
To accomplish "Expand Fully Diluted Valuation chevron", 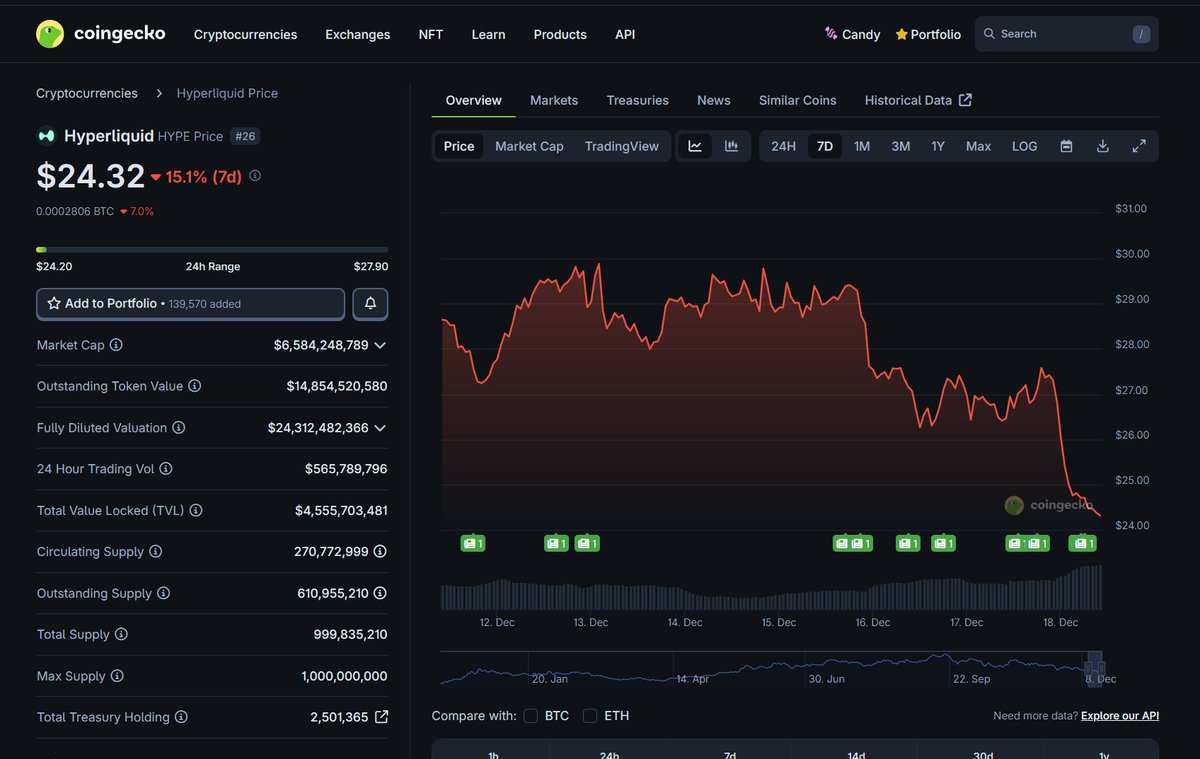I will (380, 428).
